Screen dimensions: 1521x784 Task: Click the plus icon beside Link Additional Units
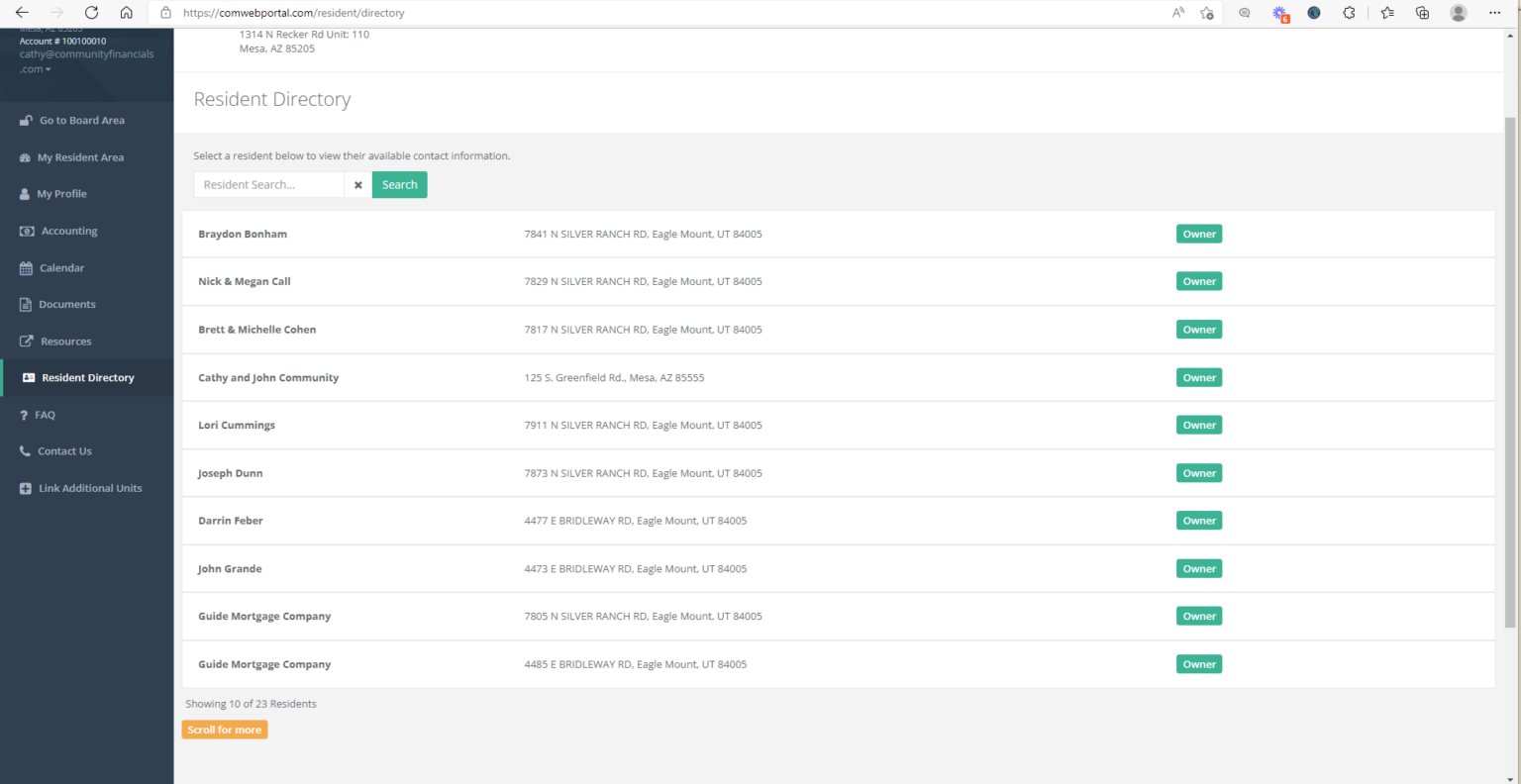[26, 489]
